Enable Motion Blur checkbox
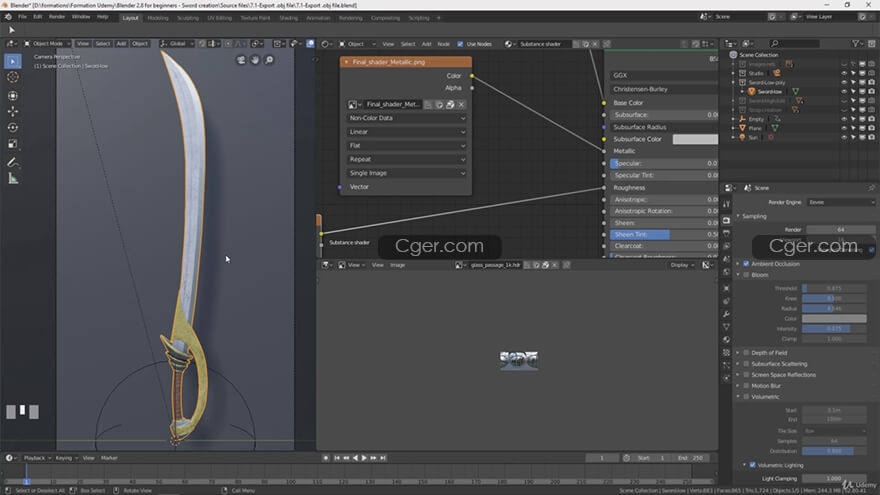Screen dimensions: 880x495 tap(746, 386)
